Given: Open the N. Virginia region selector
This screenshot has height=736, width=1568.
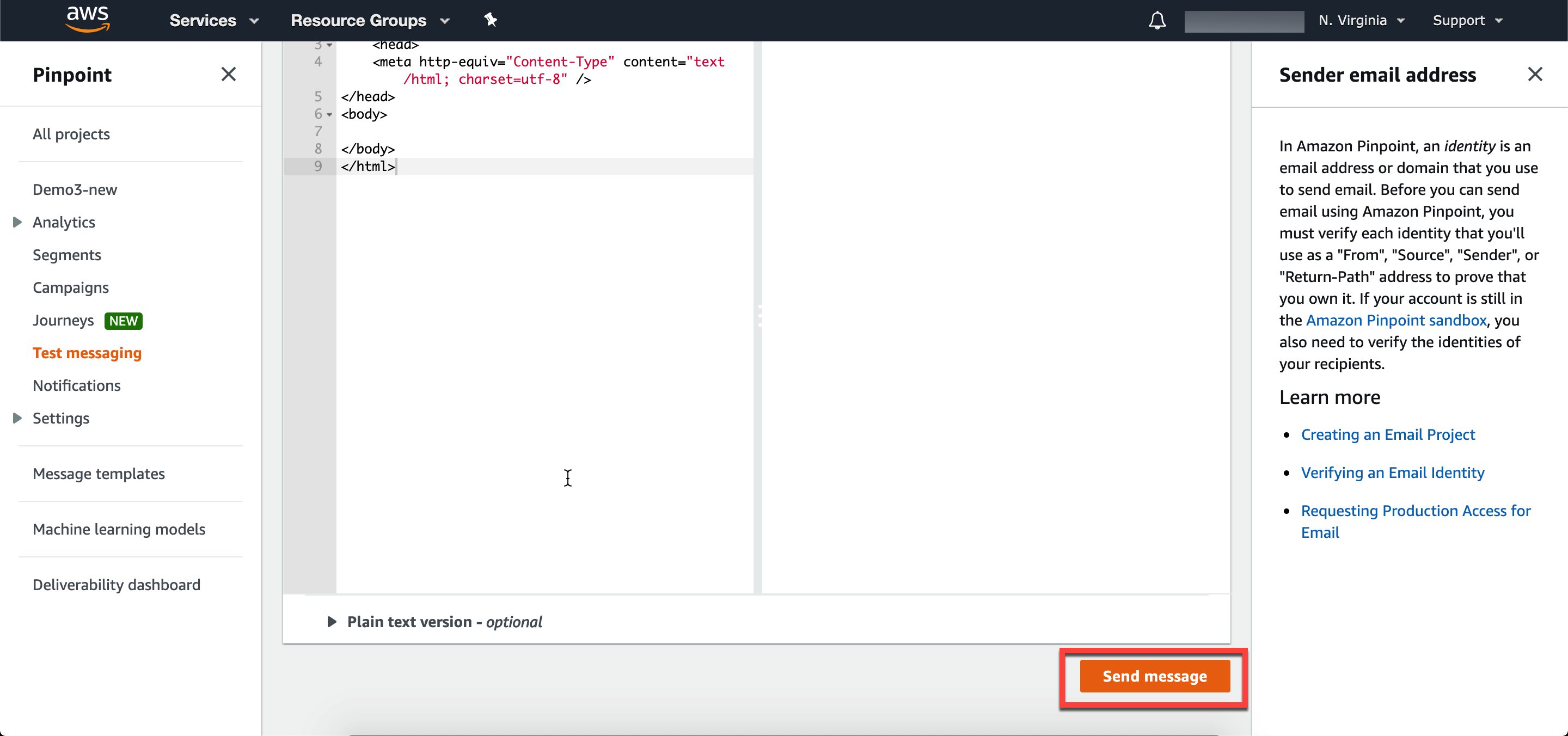Looking at the screenshot, I should coord(1361,21).
